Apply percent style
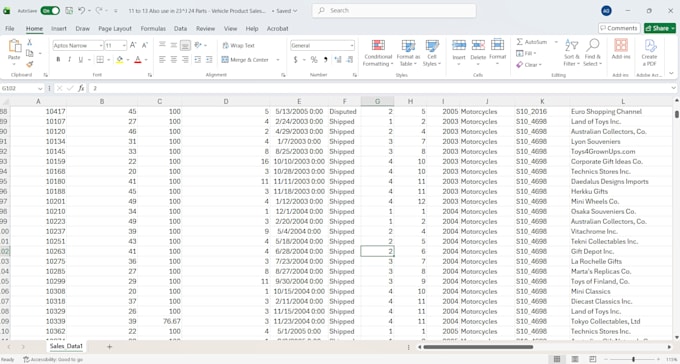Viewport: 680px width, 364px height. click(314, 60)
